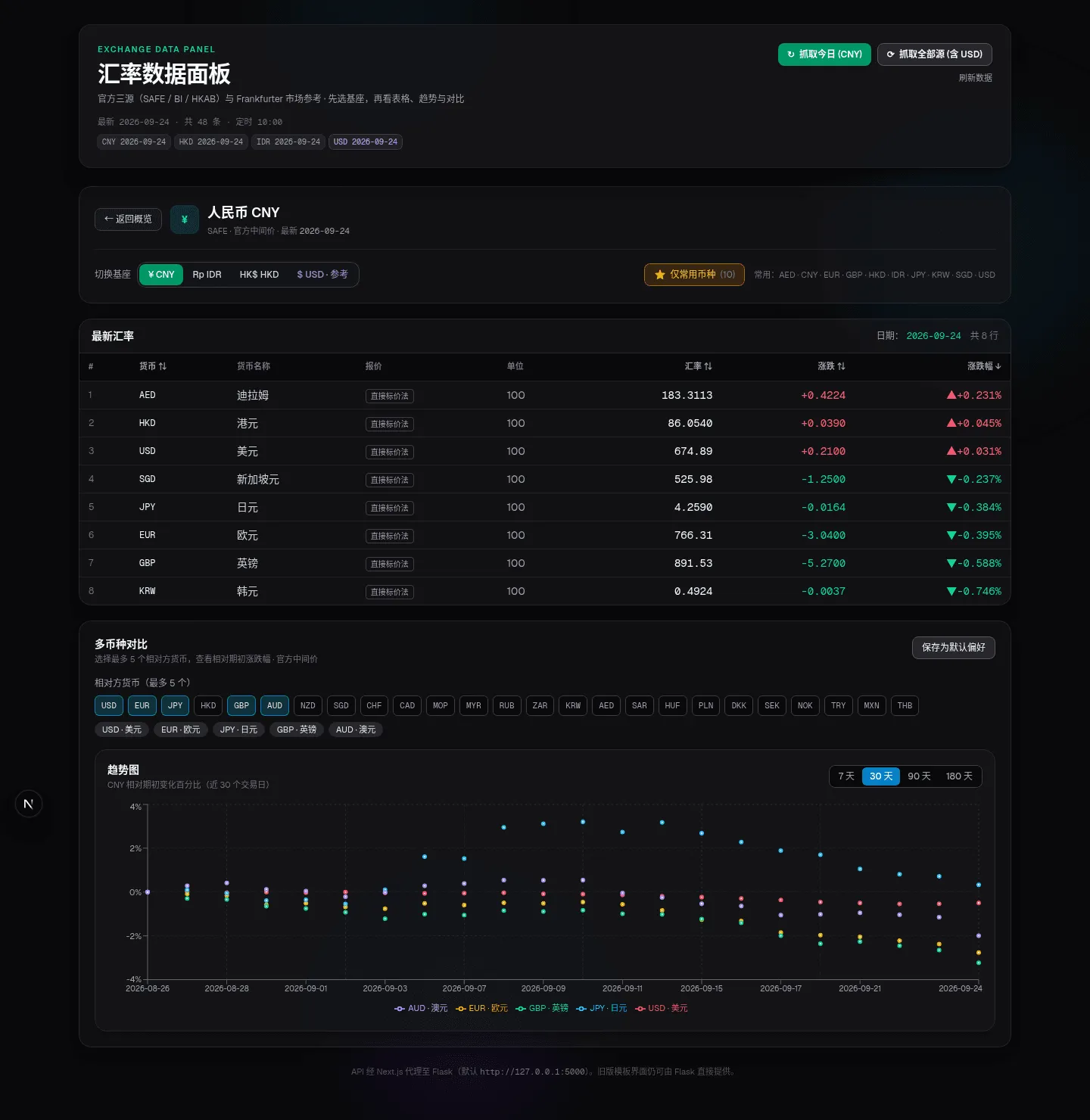This screenshot has height=1120, width=1090.
Task: Enable CHF in comparison currency chips
Action: pyautogui.click(x=374, y=706)
